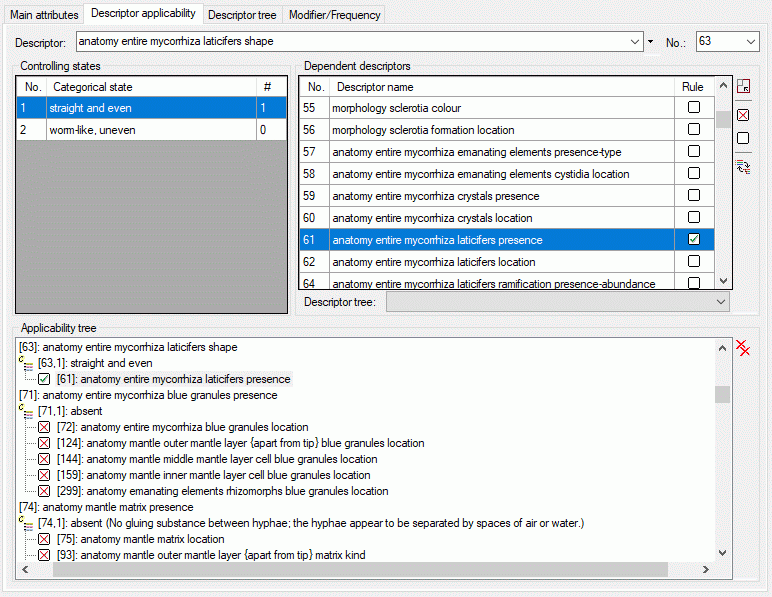Click the list-and-tree swap arrows icon
Screen dimensions: 772x597
coord(743,167)
